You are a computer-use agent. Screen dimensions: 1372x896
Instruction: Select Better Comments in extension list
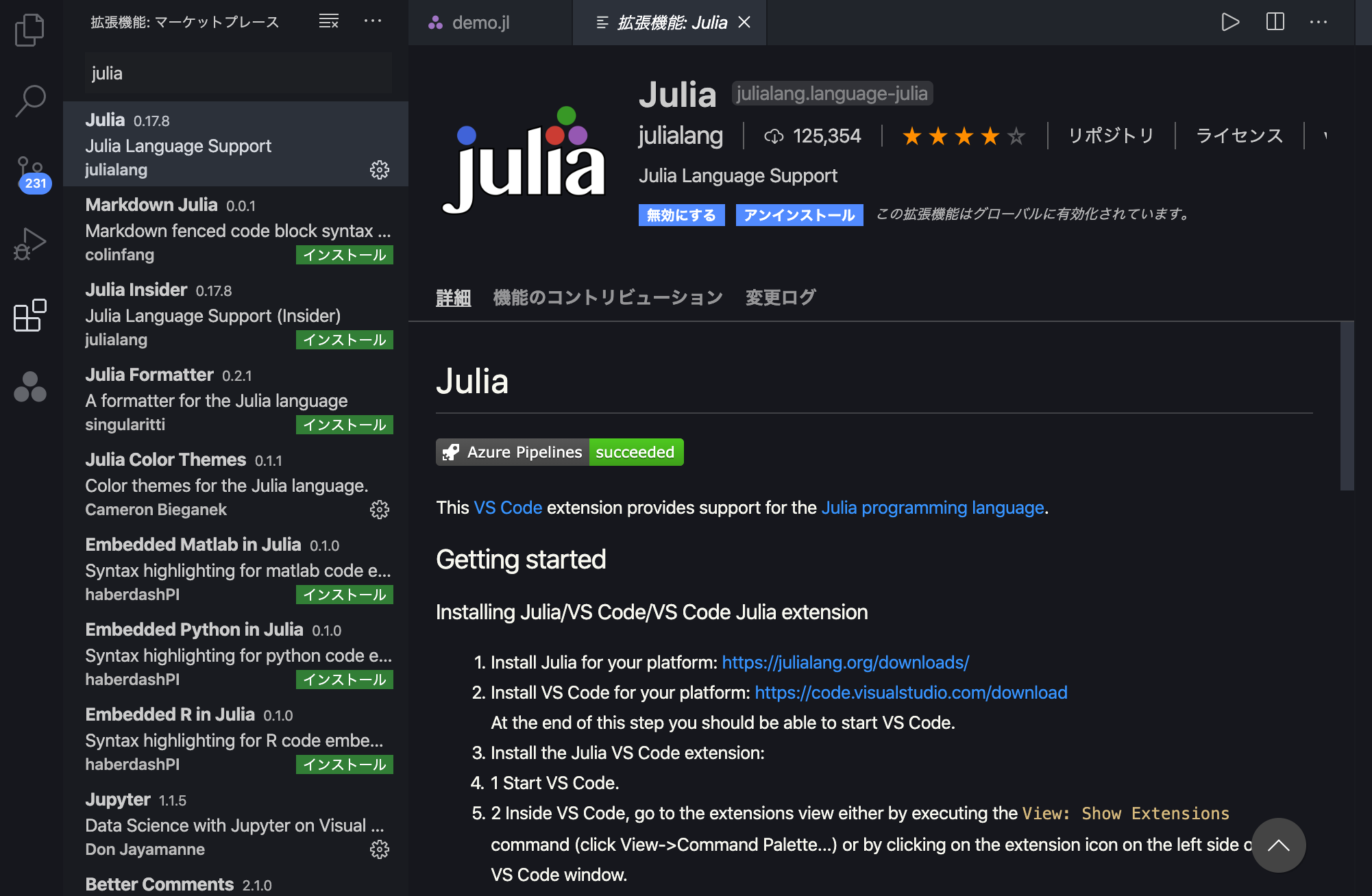coord(236,881)
